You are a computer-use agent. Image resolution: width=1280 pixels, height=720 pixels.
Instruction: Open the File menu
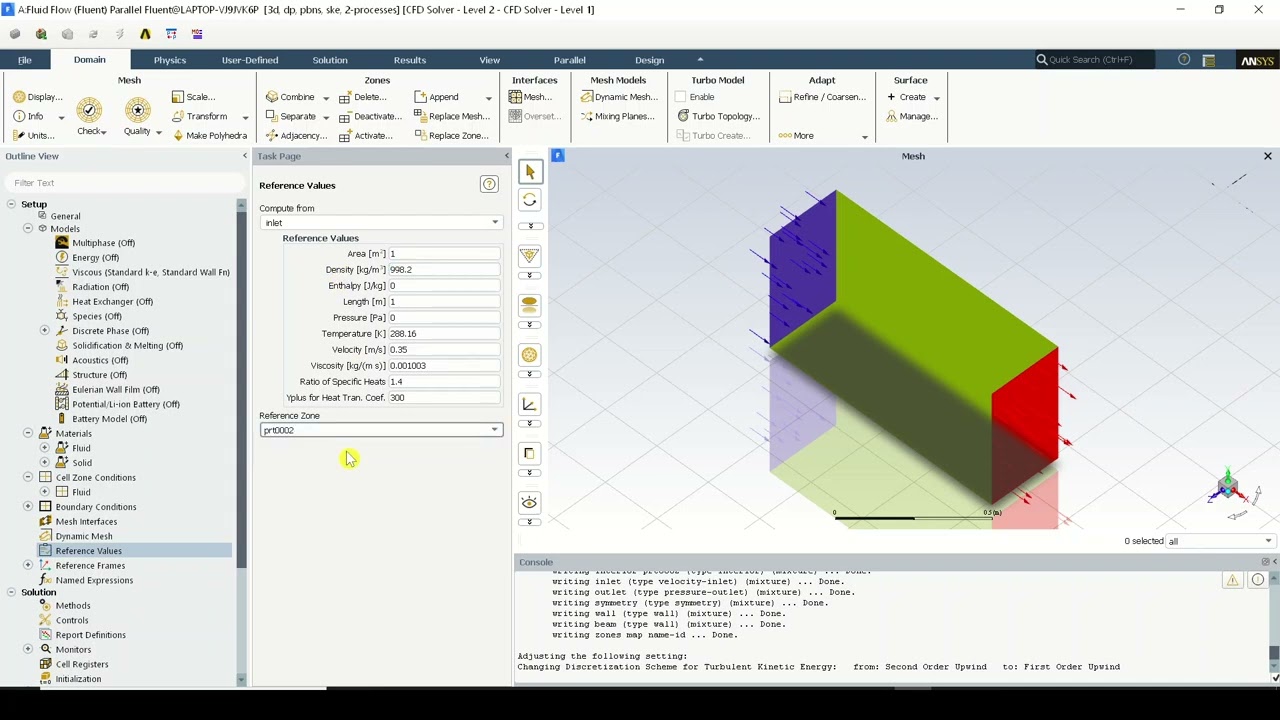pos(25,60)
